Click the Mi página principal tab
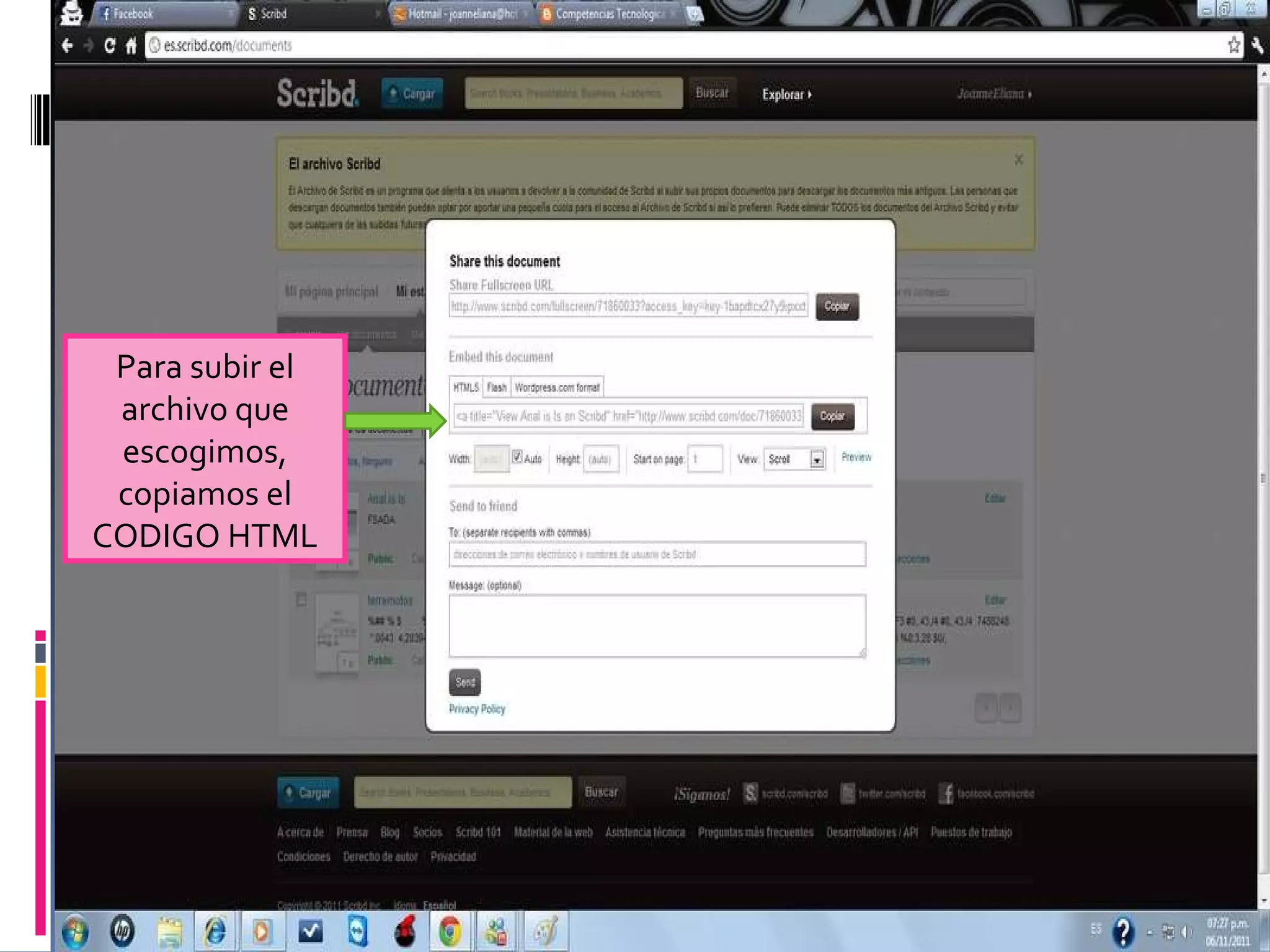The width and height of the screenshot is (1270, 952). [331, 292]
